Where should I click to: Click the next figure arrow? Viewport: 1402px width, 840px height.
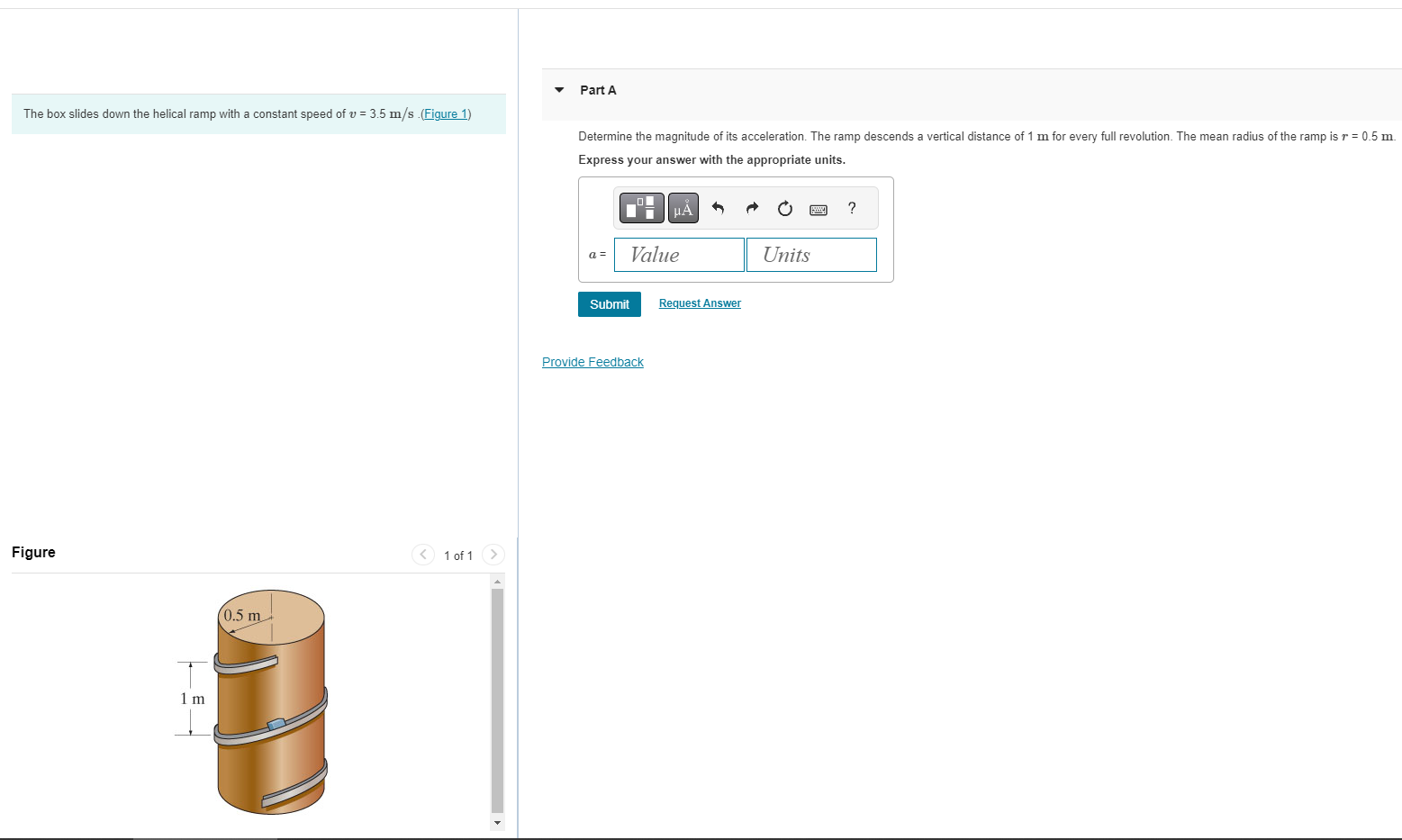[493, 555]
